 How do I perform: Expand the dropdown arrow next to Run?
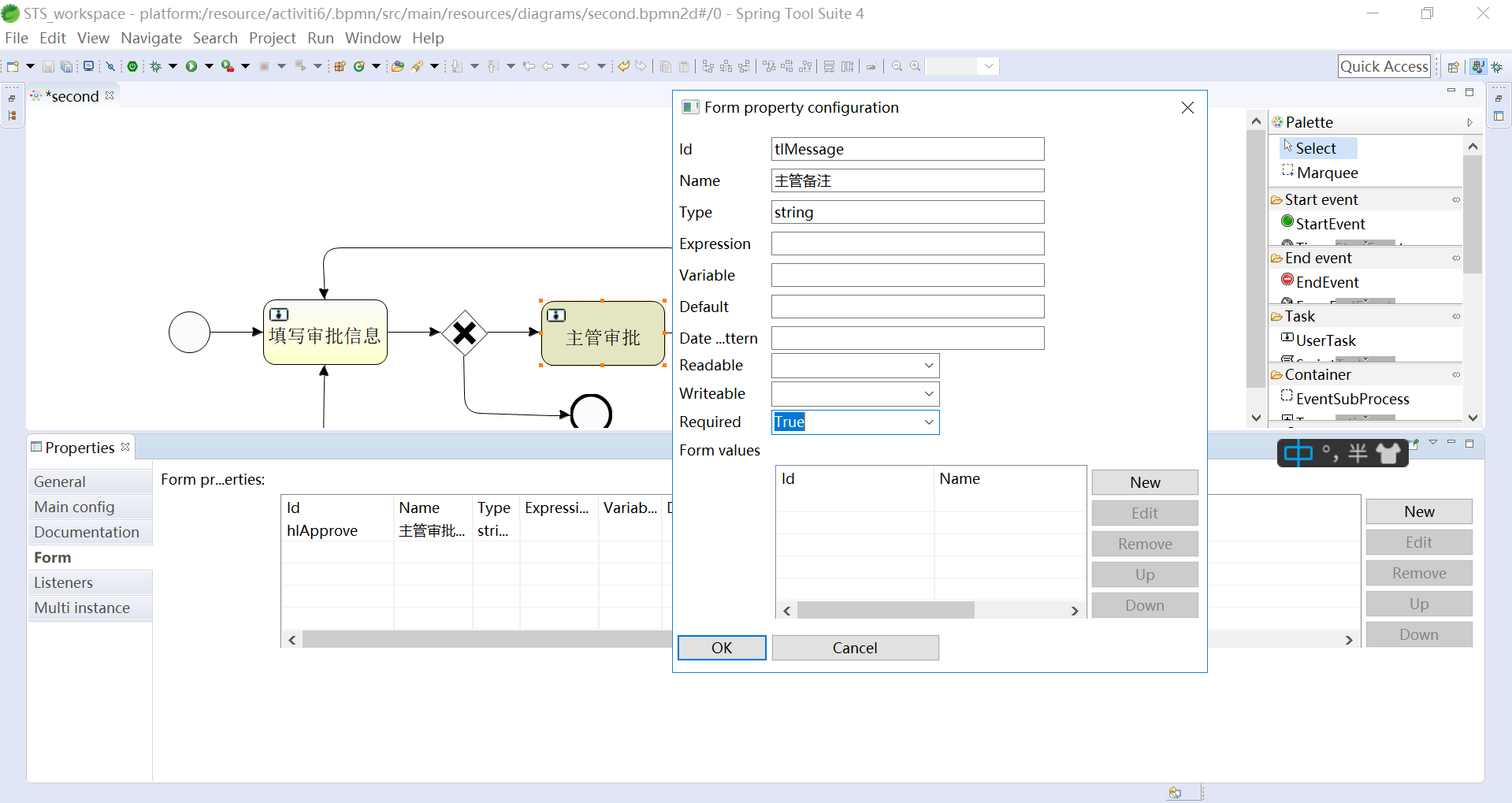tap(209, 66)
